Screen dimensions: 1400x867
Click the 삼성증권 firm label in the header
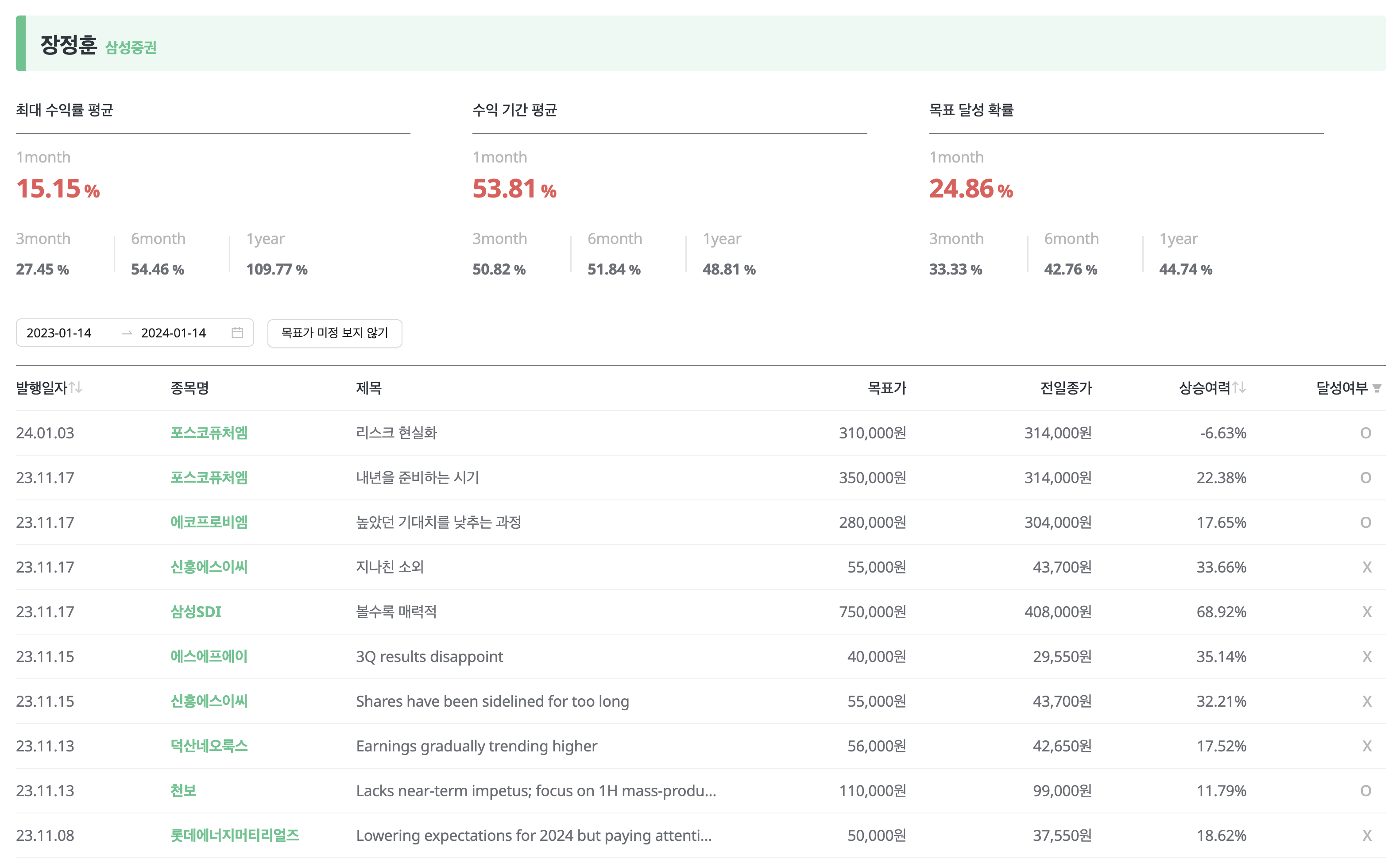coord(131,47)
